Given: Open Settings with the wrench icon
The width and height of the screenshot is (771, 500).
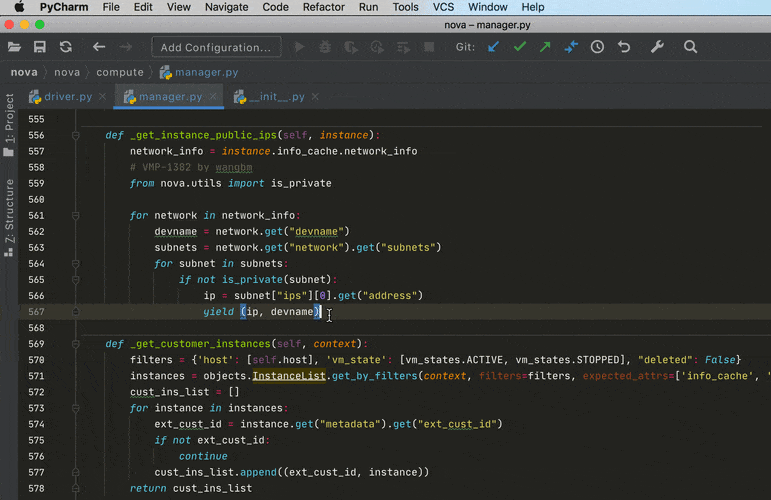Looking at the screenshot, I should (657, 47).
